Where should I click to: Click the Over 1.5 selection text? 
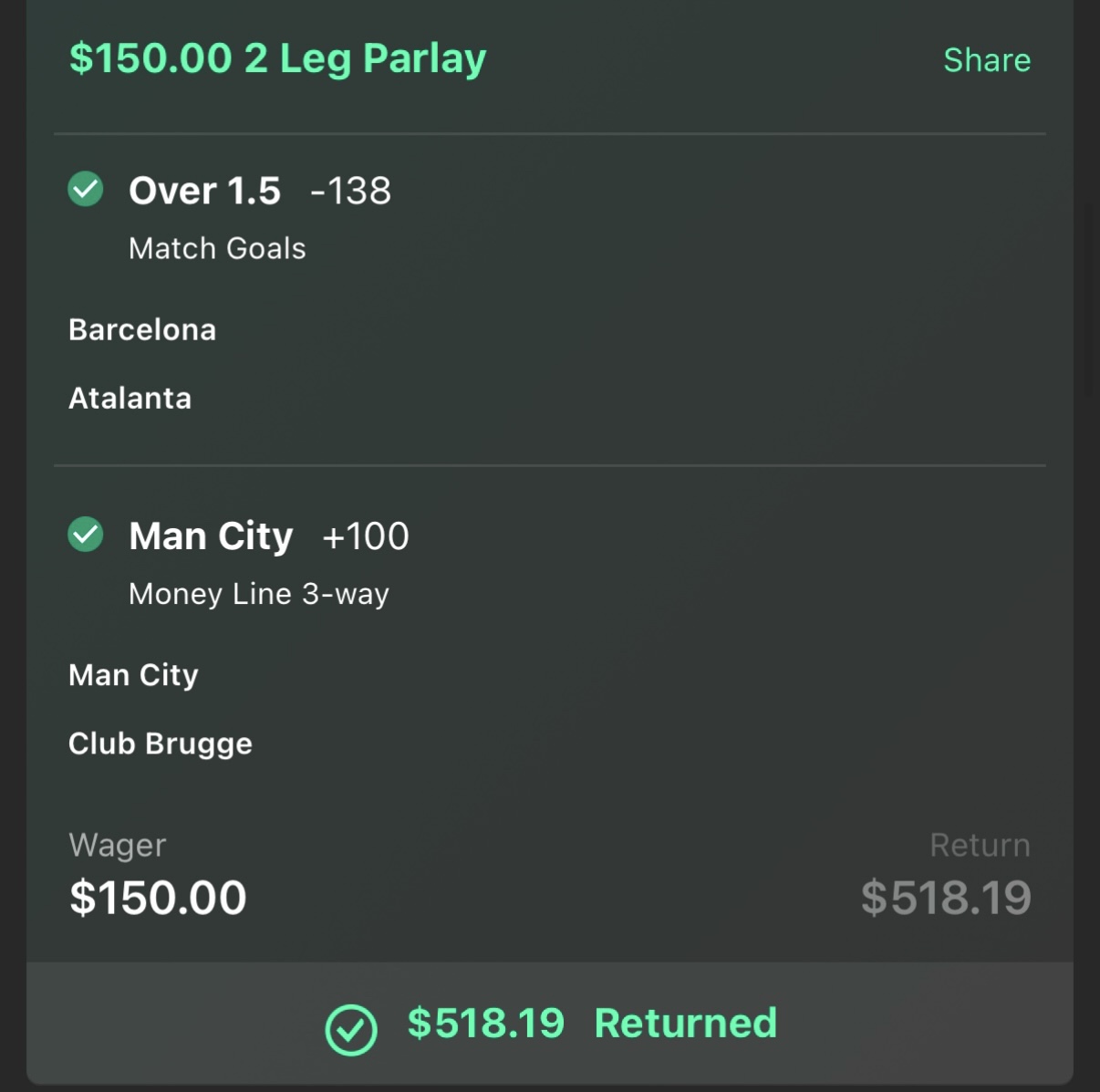pyautogui.click(x=204, y=191)
